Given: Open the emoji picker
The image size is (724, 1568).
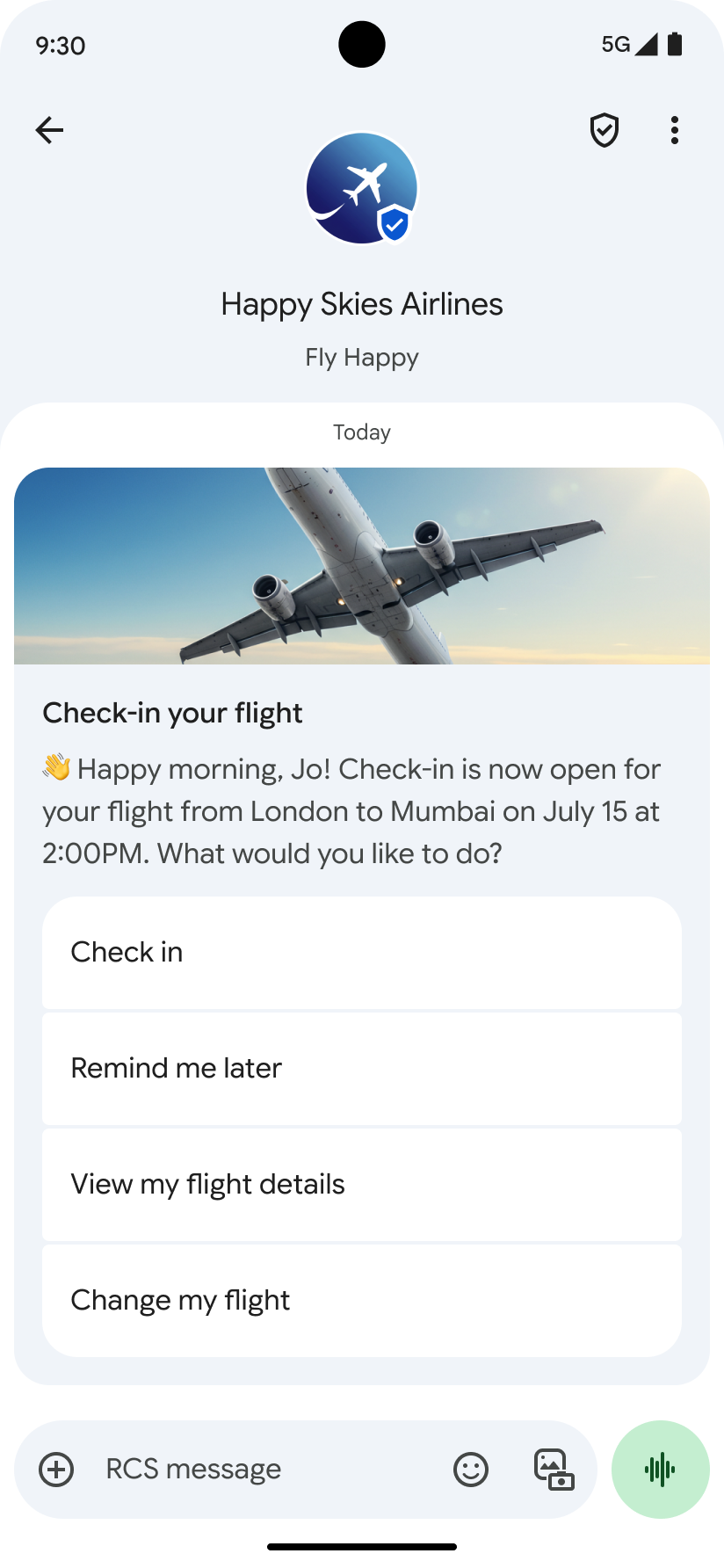Looking at the screenshot, I should (x=471, y=1469).
